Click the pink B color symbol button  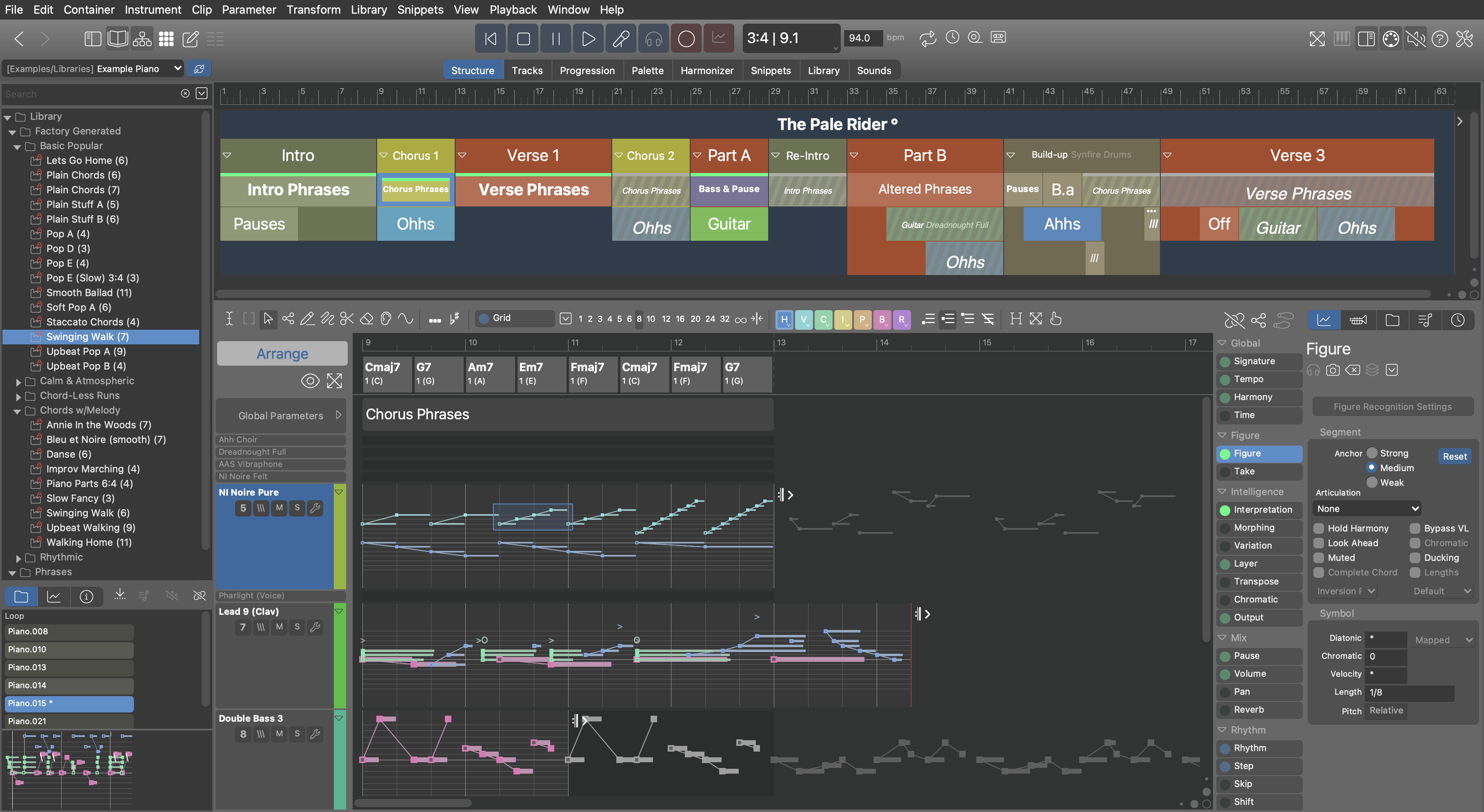point(882,319)
